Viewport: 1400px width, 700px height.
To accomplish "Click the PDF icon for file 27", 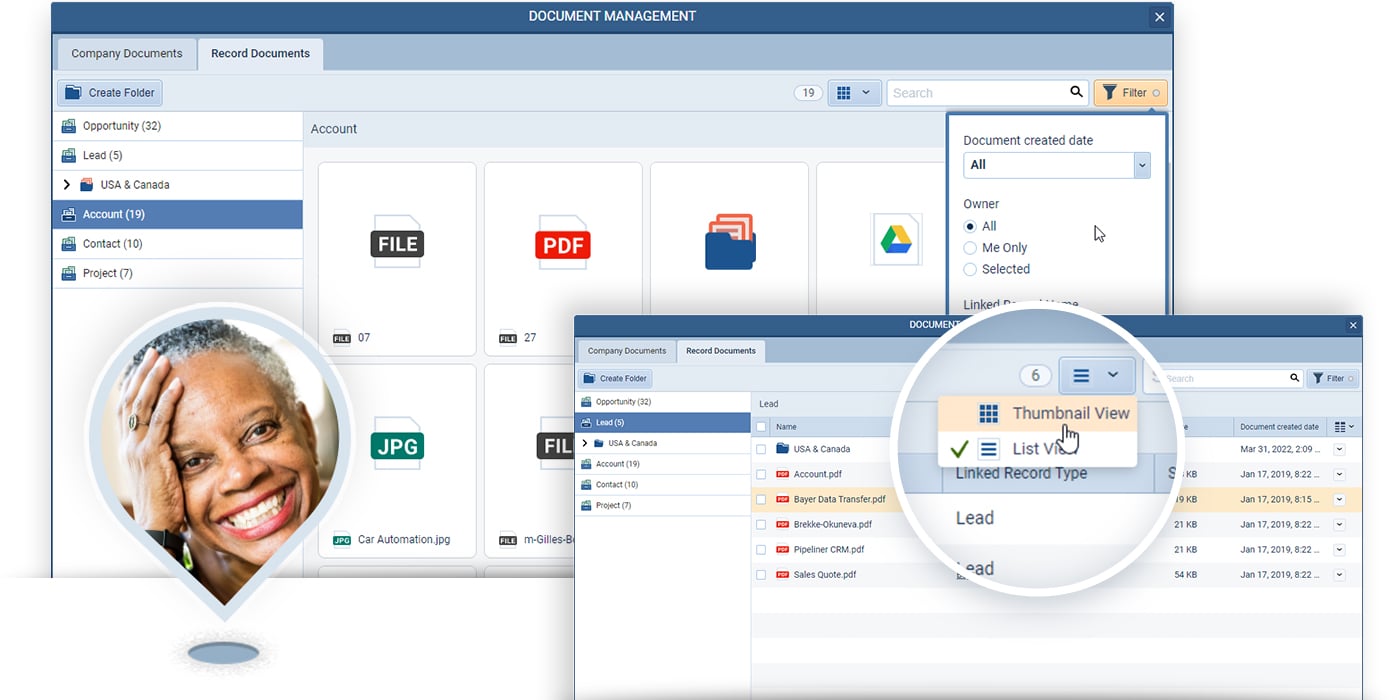I will pyautogui.click(x=562, y=243).
